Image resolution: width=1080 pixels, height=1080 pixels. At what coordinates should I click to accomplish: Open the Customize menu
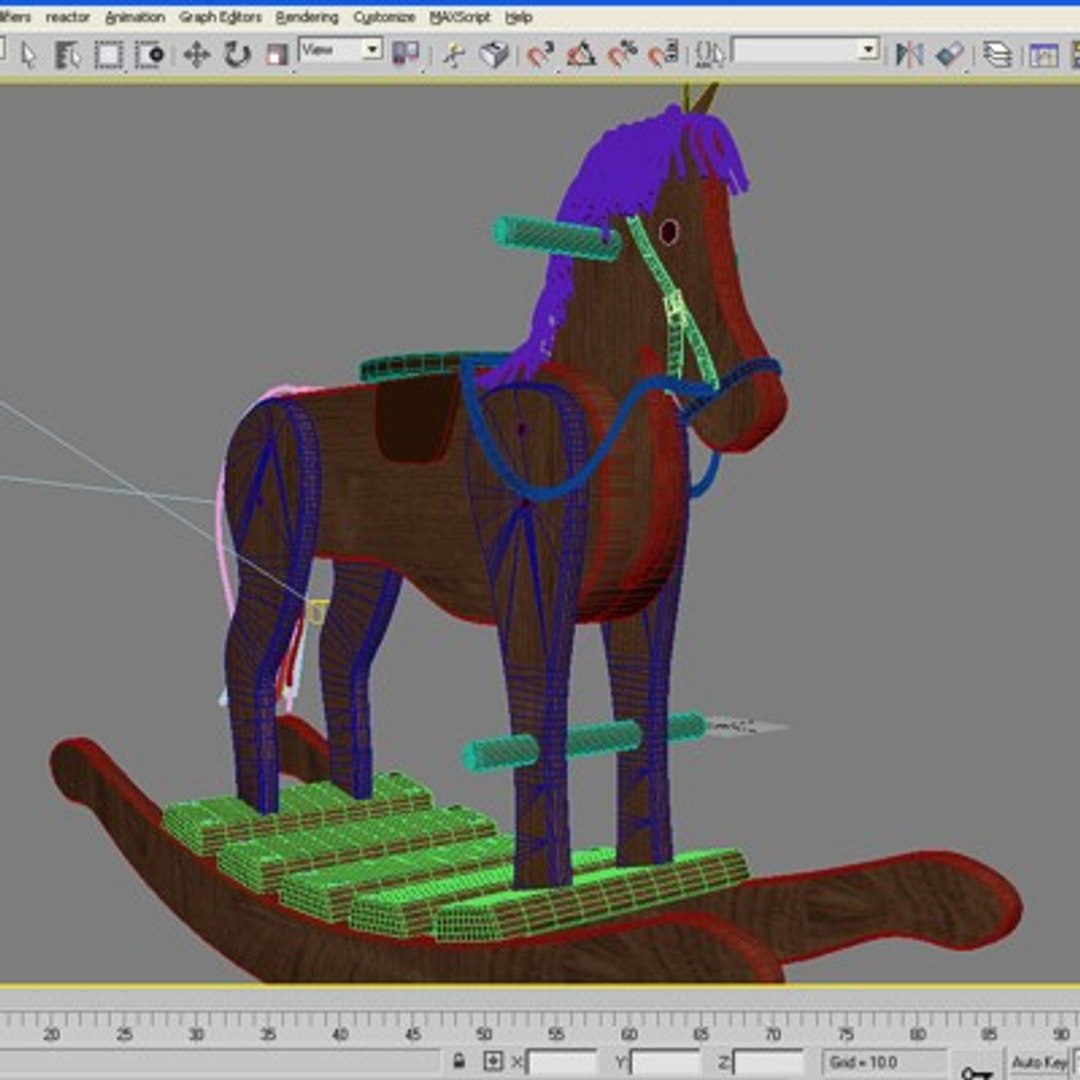point(384,17)
